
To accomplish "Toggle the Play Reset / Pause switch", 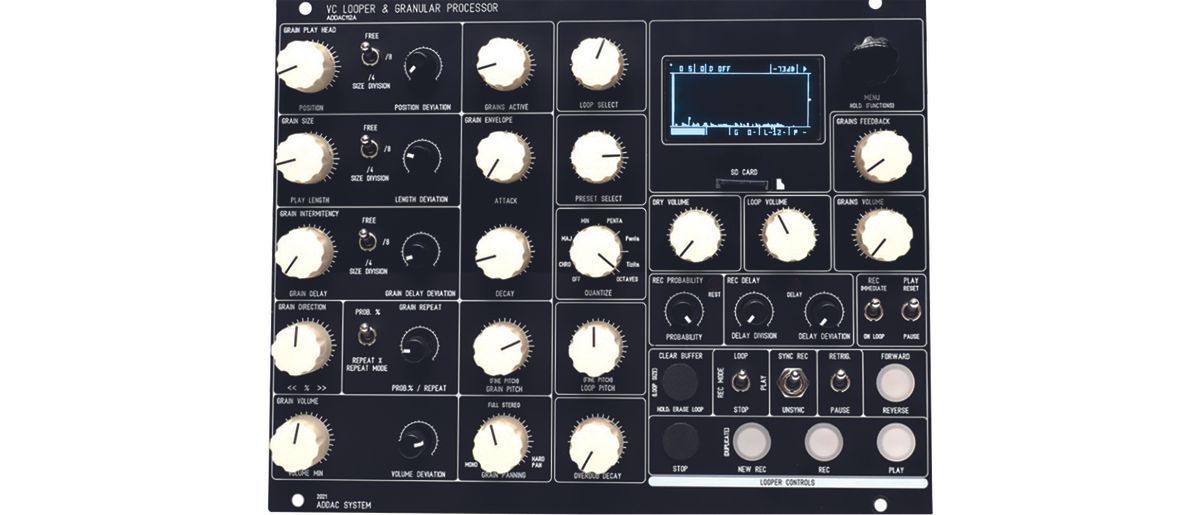I will 910,310.
